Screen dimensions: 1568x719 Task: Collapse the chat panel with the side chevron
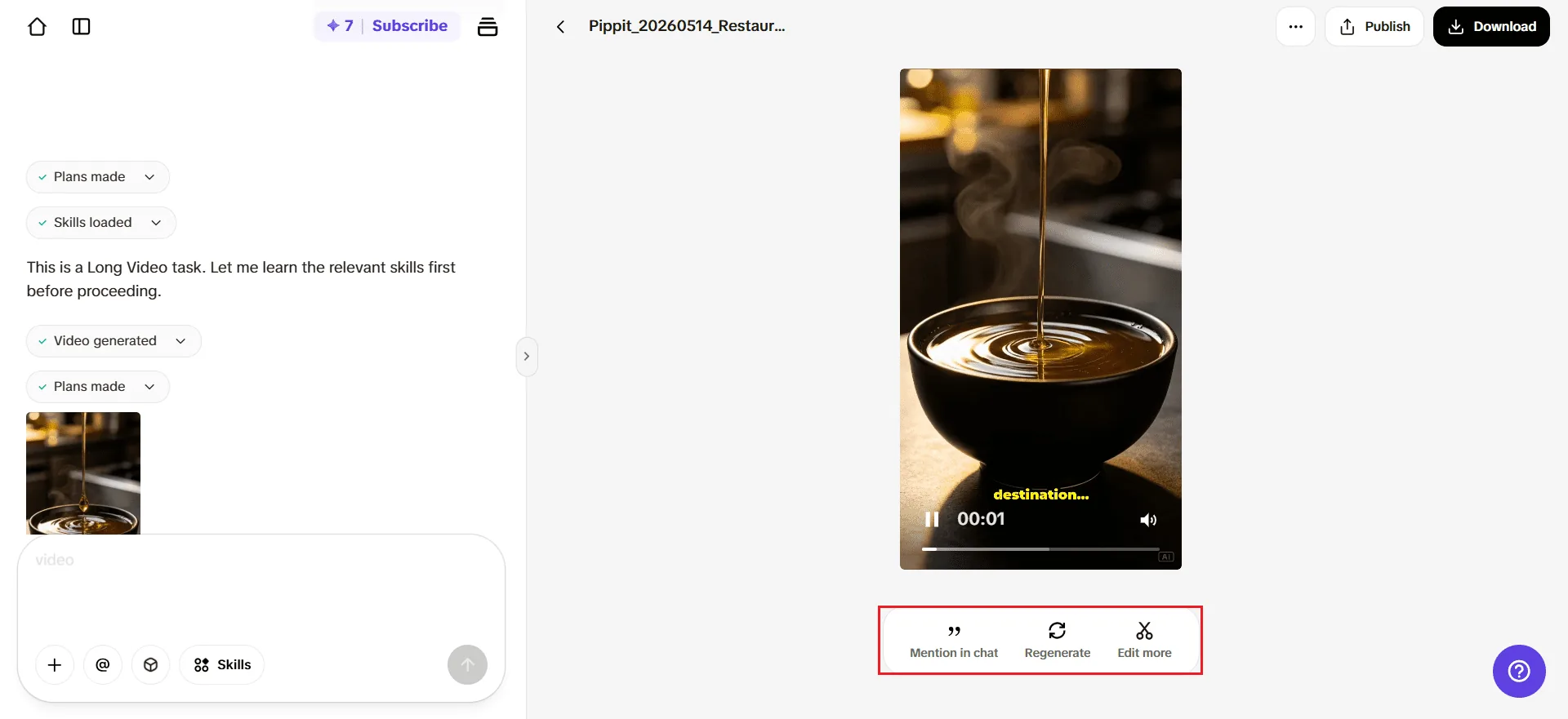[x=527, y=357]
